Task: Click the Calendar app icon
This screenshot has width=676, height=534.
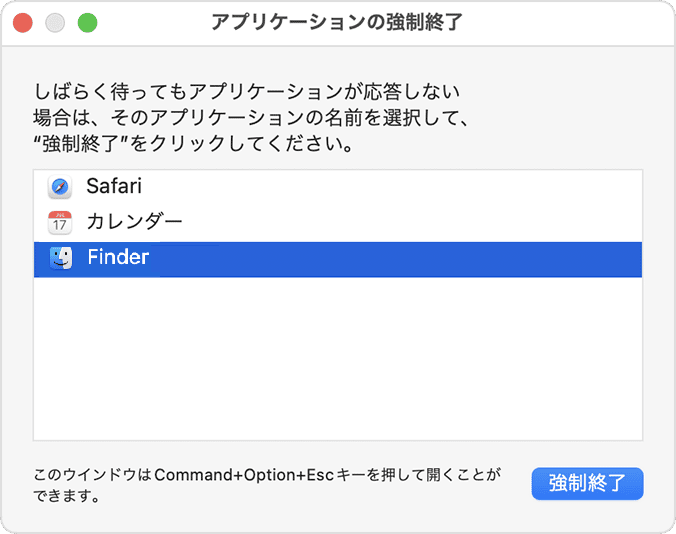Action: pos(60,222)
